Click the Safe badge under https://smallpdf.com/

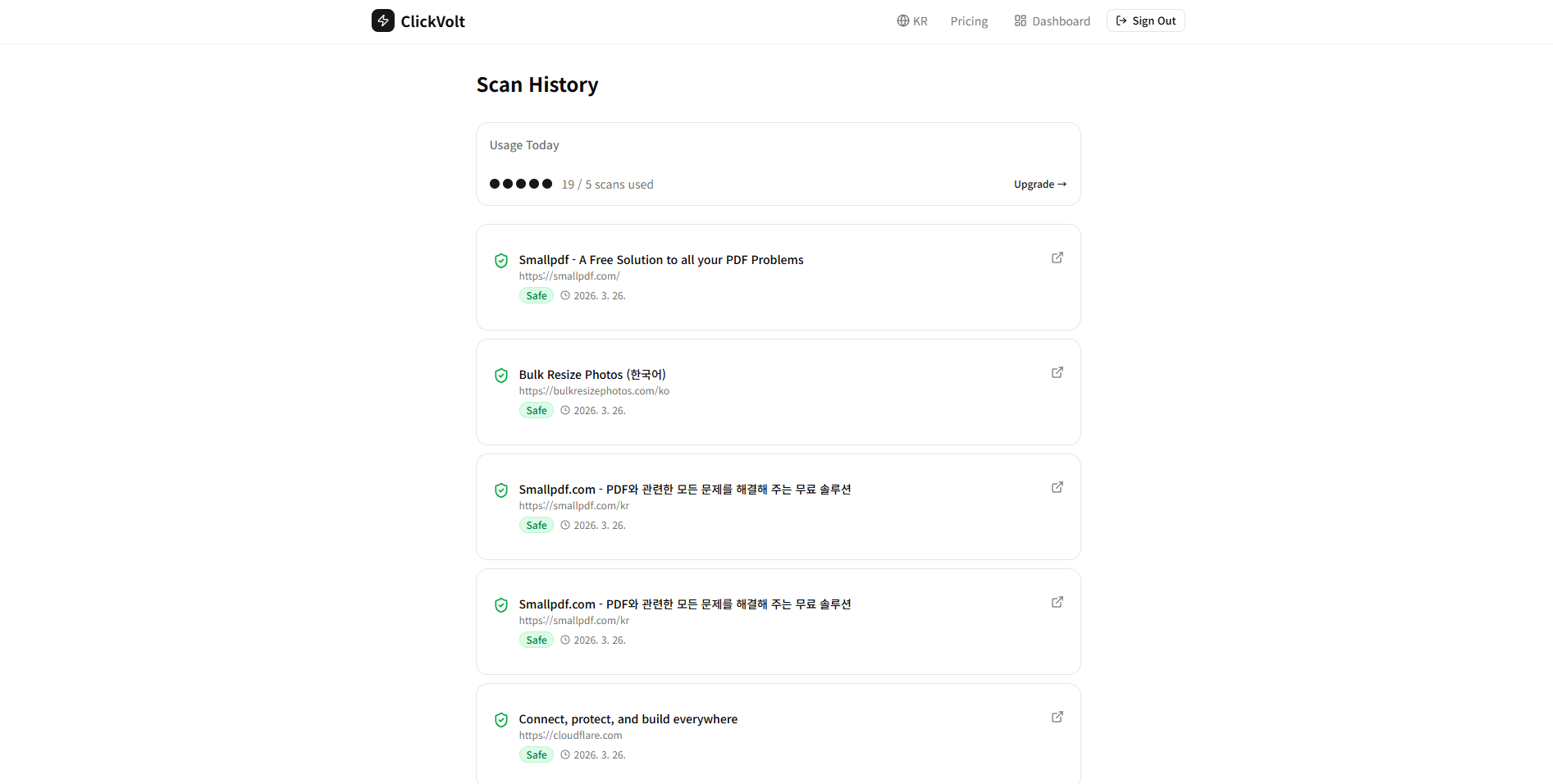(537, 296)
